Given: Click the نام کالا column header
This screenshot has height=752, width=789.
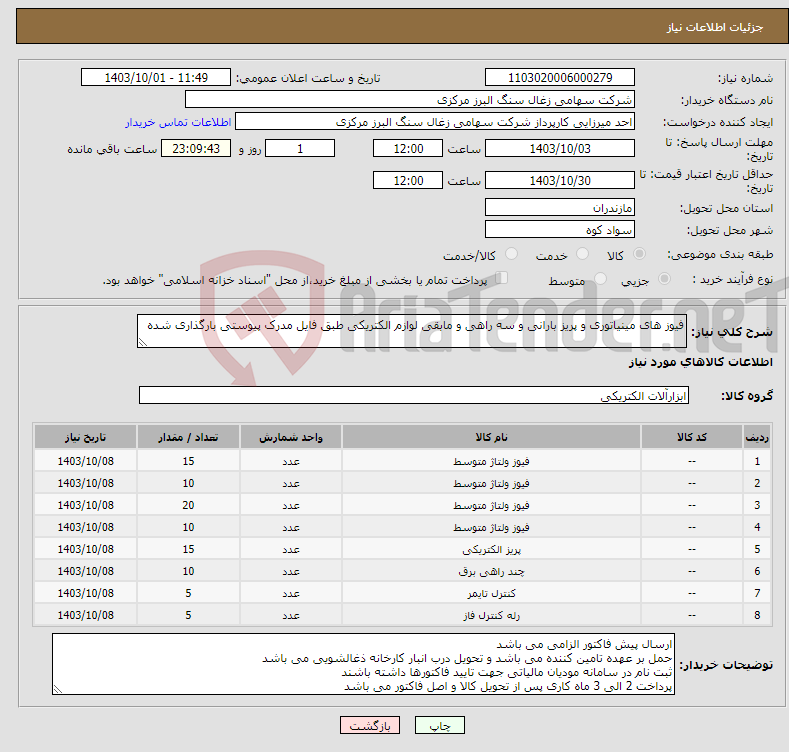Looking at the screenshot, I should click(491, 437).
